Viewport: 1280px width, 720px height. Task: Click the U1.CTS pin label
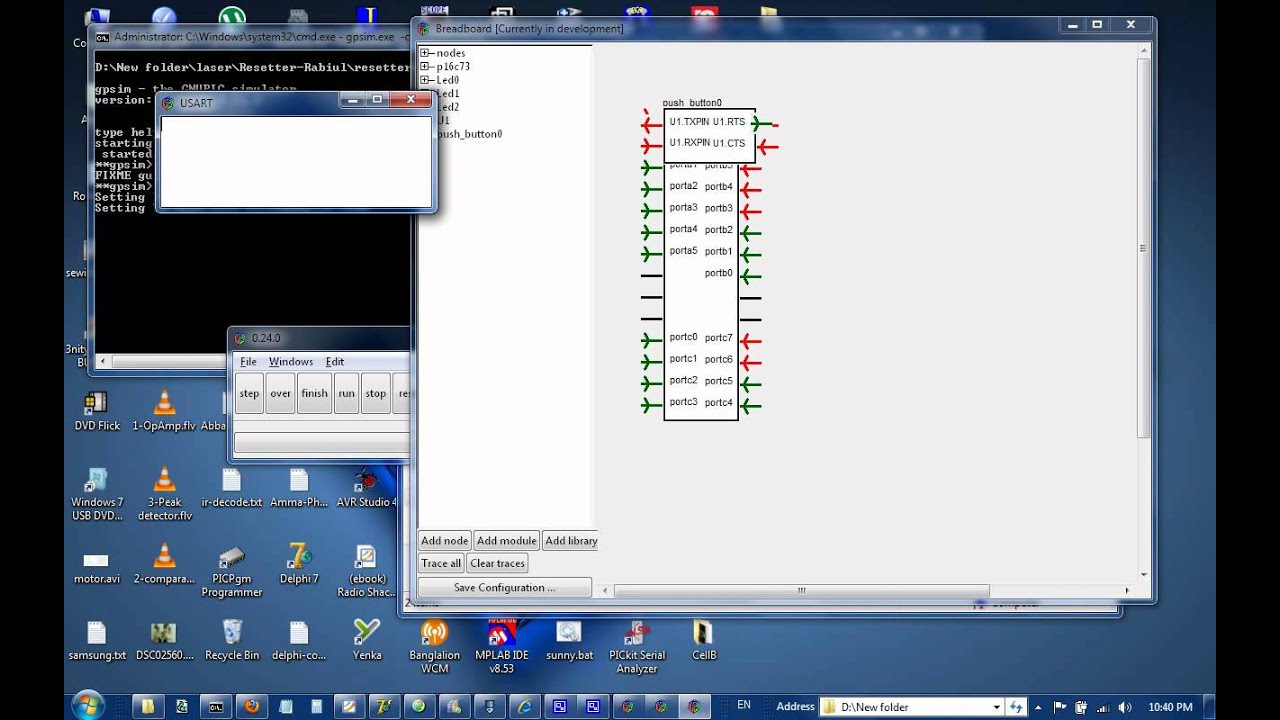pyautogui.click(x=729, y=143)
